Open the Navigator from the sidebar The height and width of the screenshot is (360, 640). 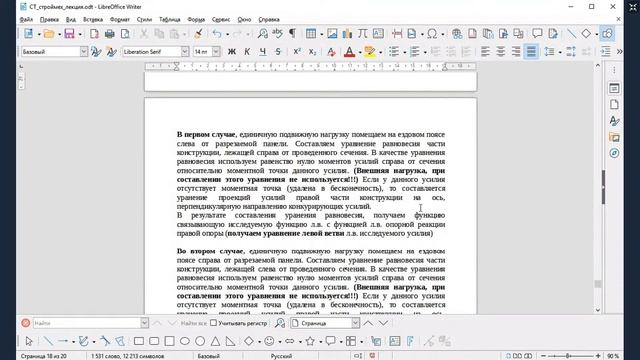[614, 153]
